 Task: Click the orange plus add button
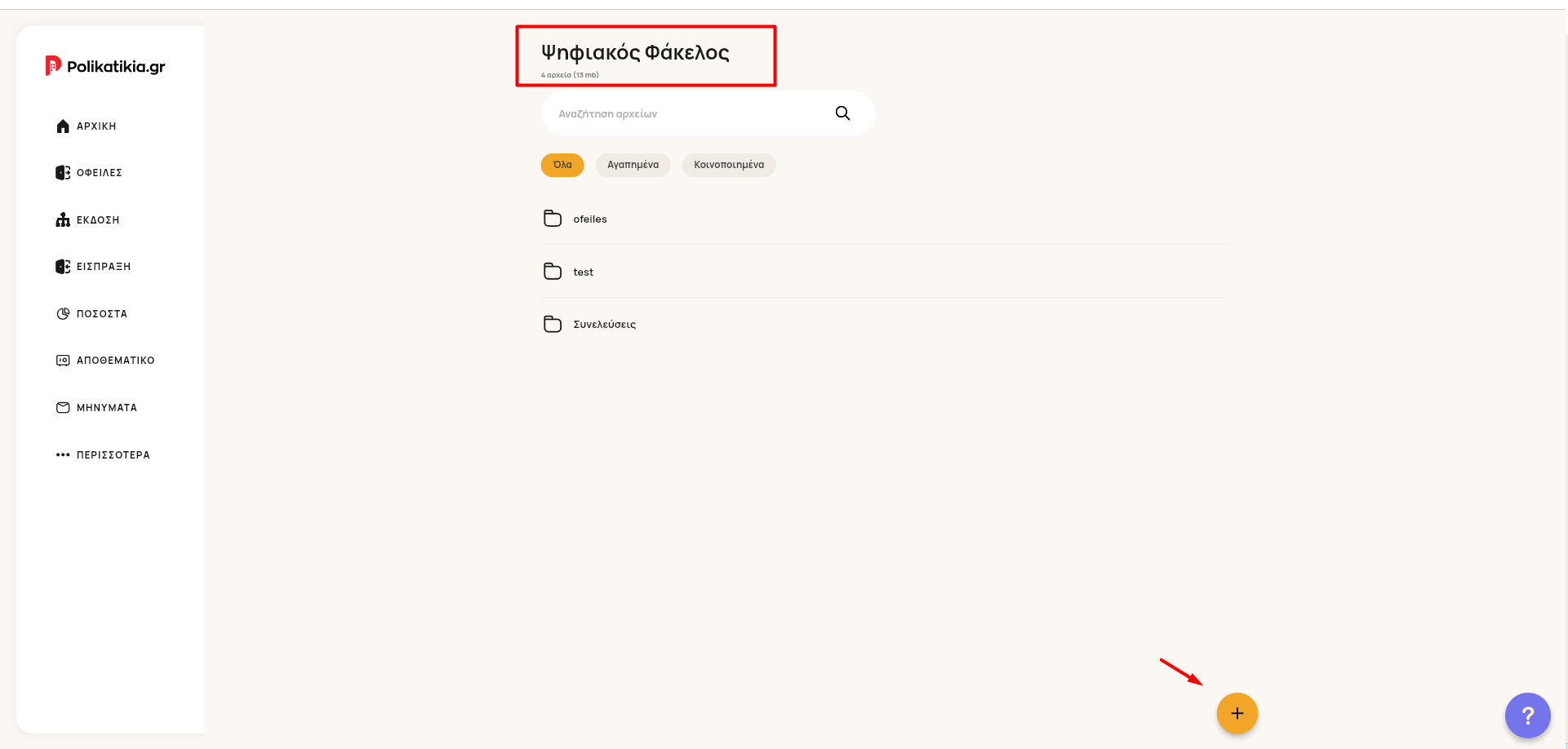click(x=1237, y=713)
